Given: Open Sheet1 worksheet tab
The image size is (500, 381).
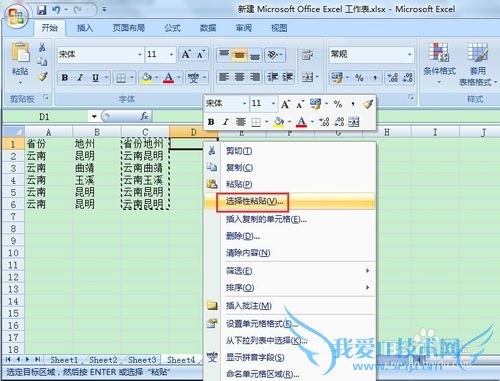Looking at the screenshot, I should tap(64, 360).
